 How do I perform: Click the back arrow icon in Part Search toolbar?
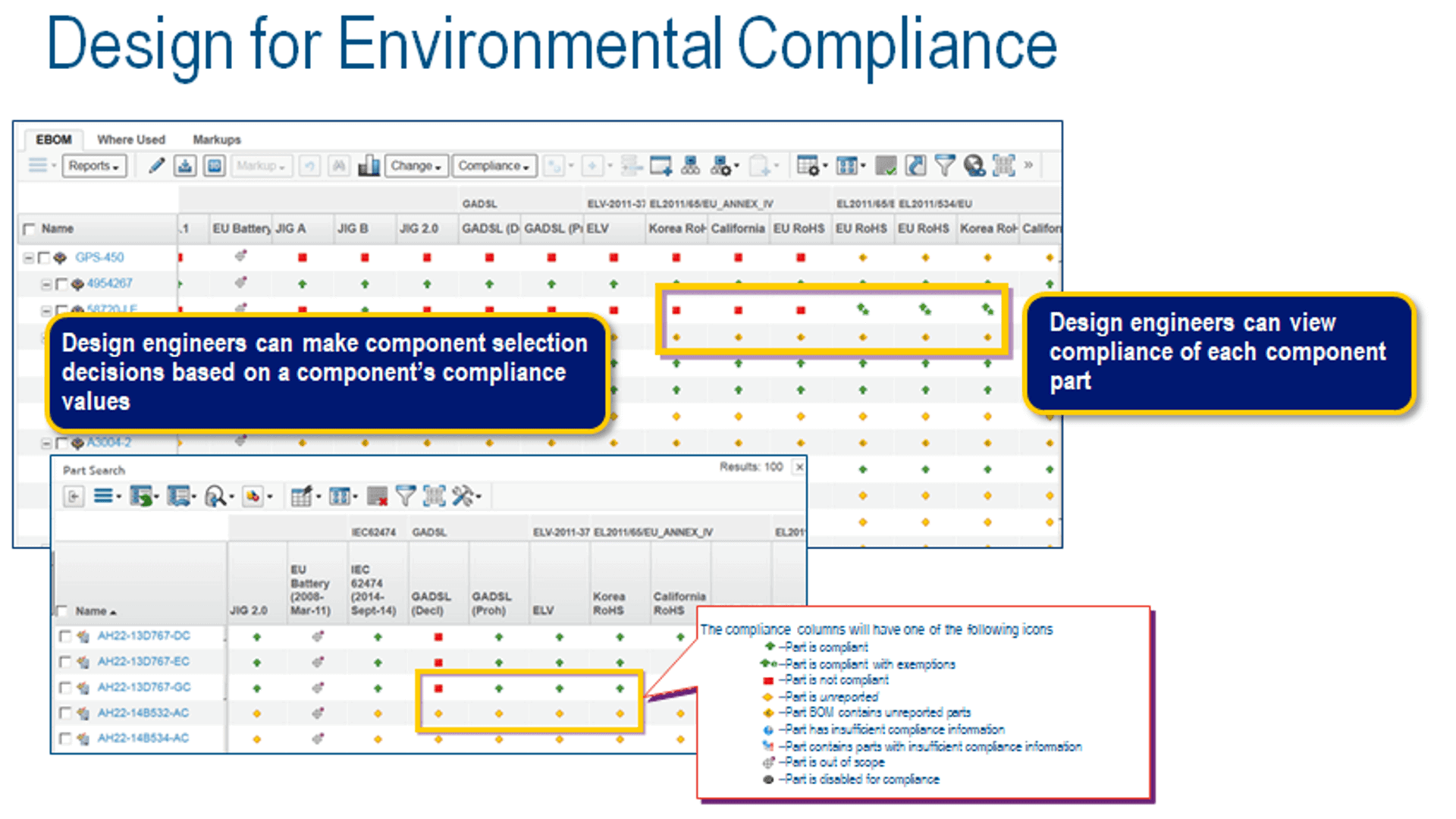click(x=74, y=497)
